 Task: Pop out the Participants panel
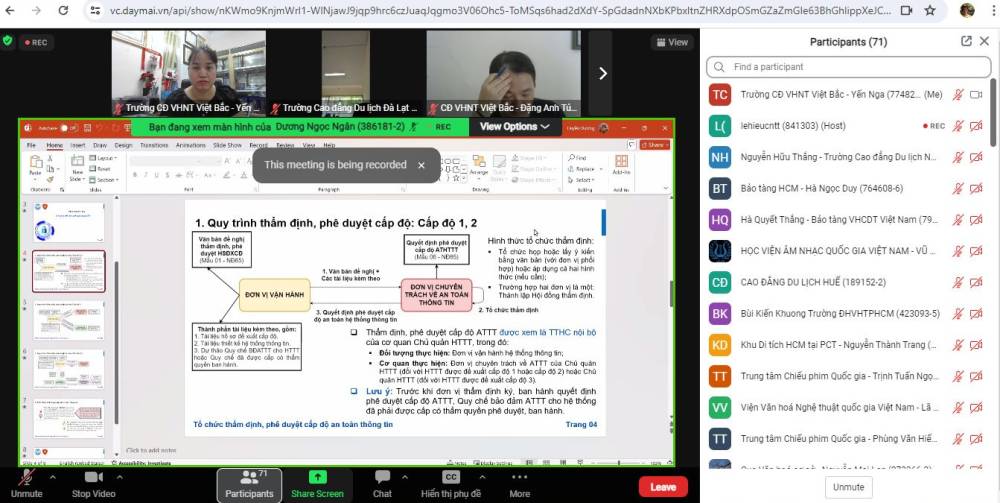click(x=966, y=41)
